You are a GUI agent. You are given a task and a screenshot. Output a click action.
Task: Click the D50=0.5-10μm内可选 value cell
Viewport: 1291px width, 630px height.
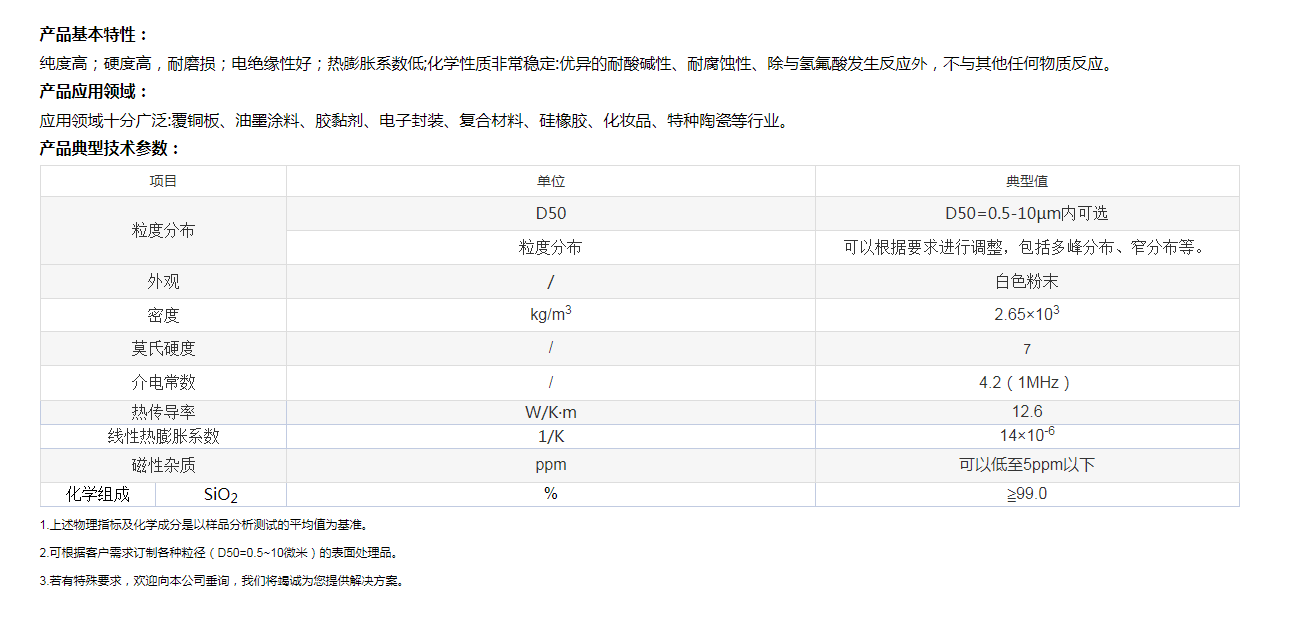(x=1026, y=213)
